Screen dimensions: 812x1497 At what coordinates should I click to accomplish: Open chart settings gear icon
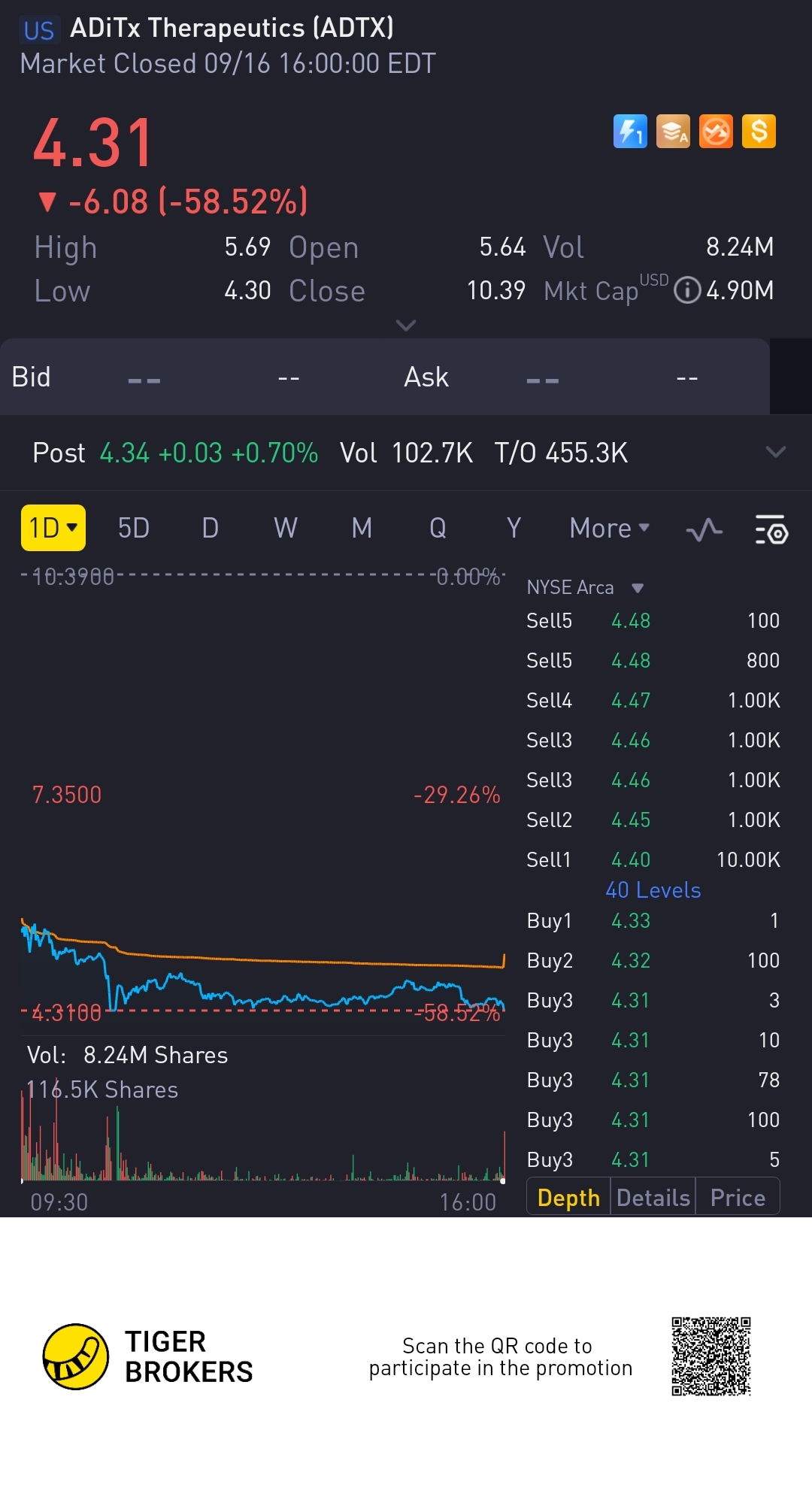(771, 530)
